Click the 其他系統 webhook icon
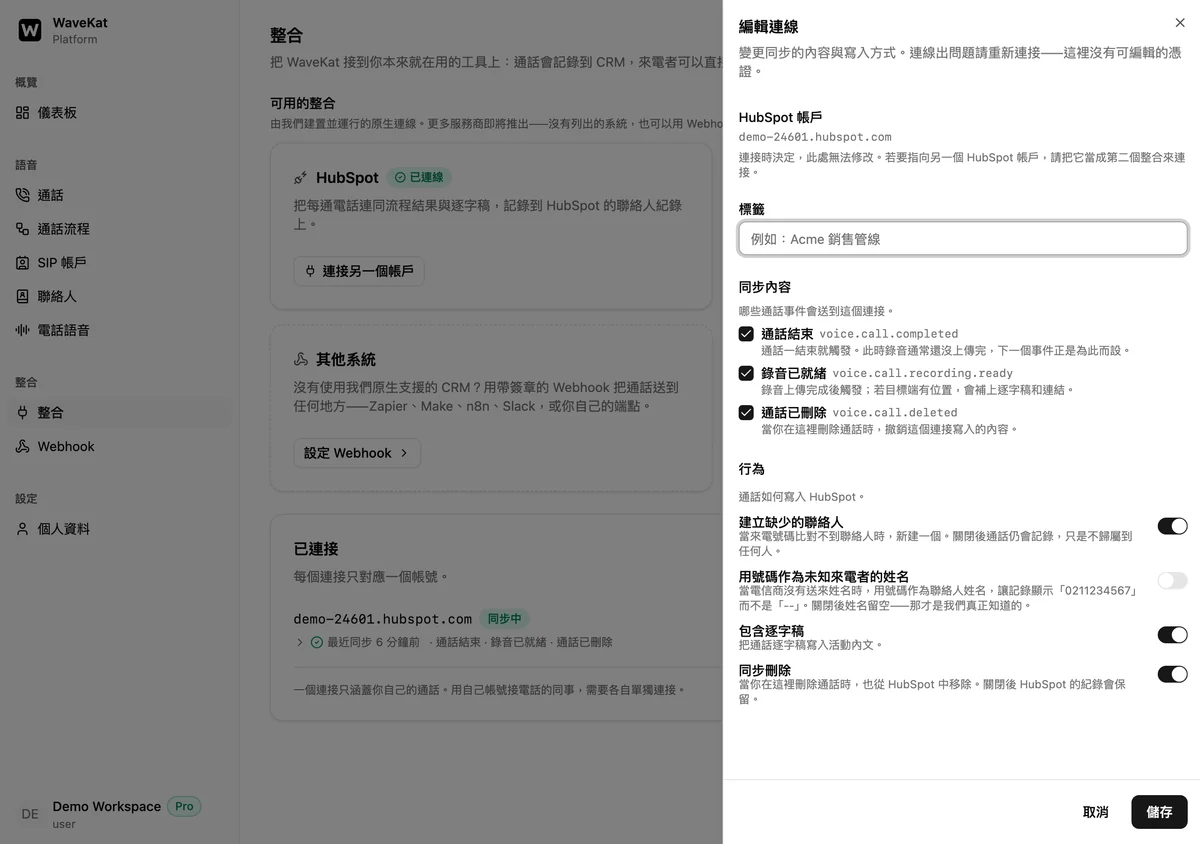The height and width of the screenshot is (844, 1200). (300, 359)
